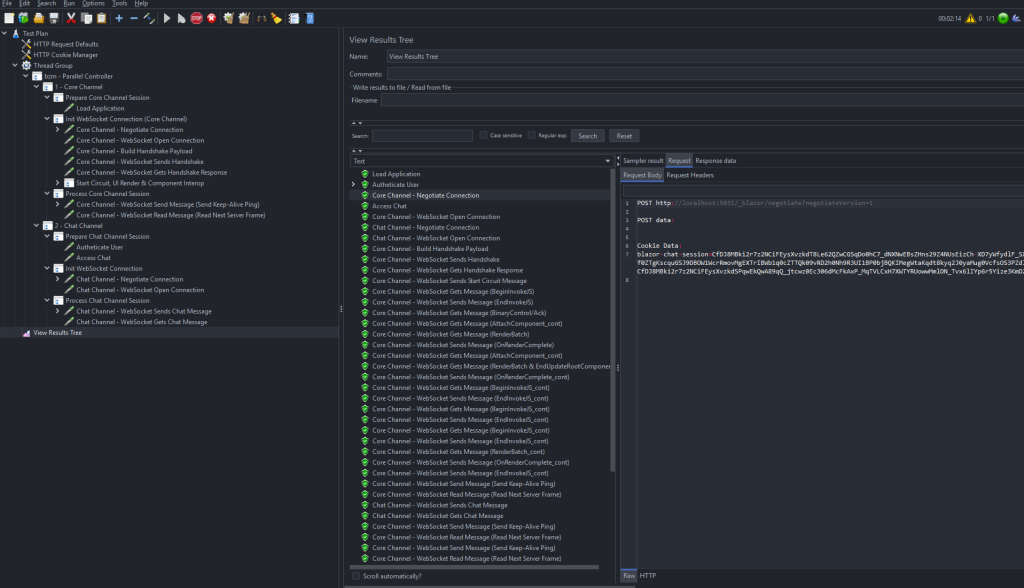Image resolution: width=1024 pixels, height=588 pixels.
Task: Click the Name field of View Results Tree
Action: click(x=705, y=57)
